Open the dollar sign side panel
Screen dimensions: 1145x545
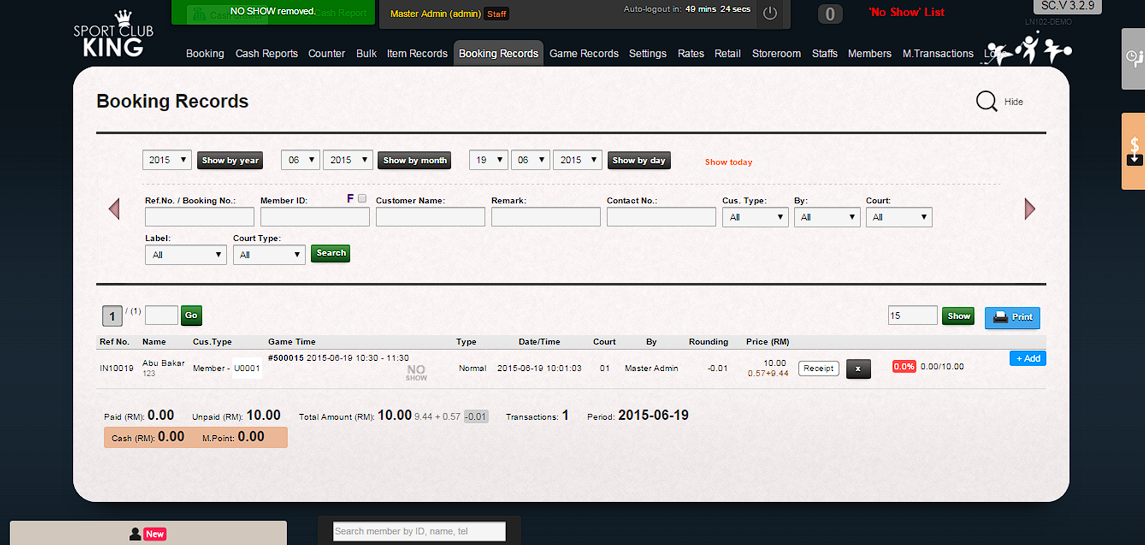coord(1134,150)
